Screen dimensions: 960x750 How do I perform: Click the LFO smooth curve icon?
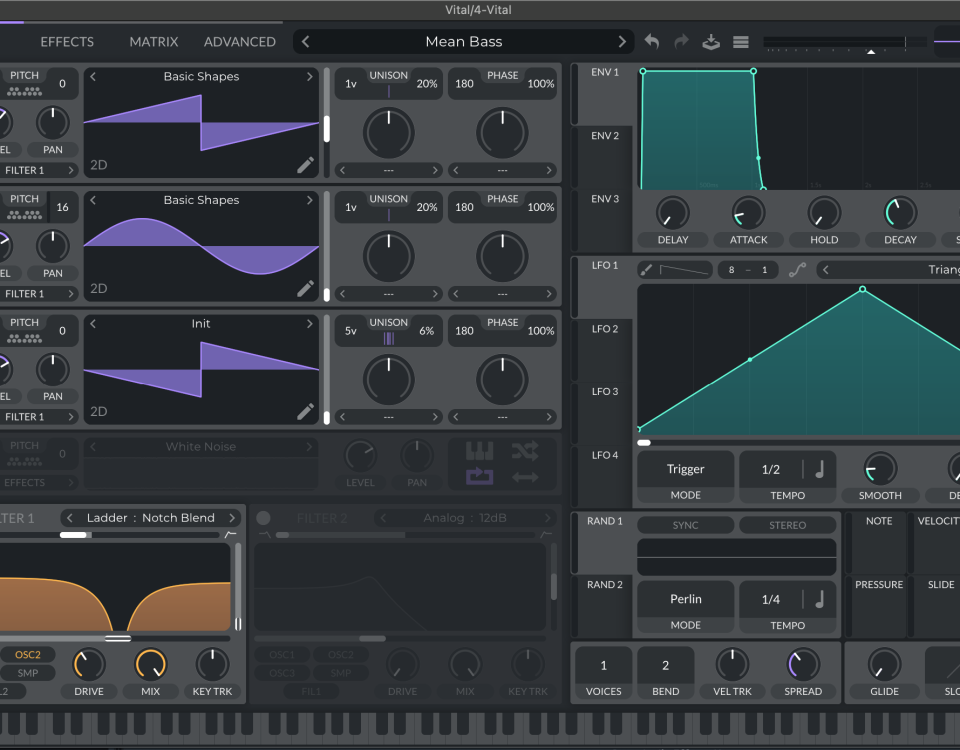point(797,270)
